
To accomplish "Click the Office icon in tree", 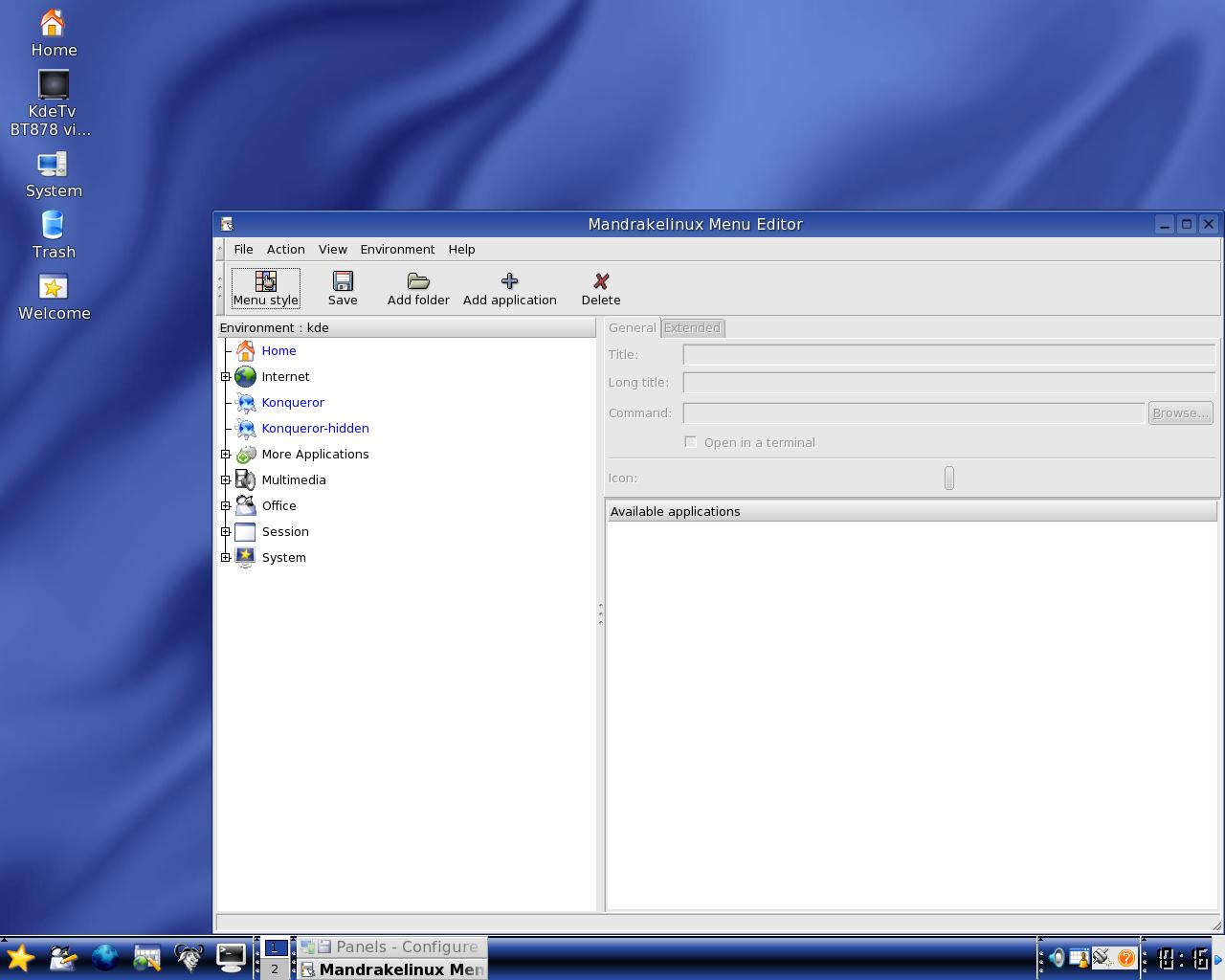I will 246,505.
